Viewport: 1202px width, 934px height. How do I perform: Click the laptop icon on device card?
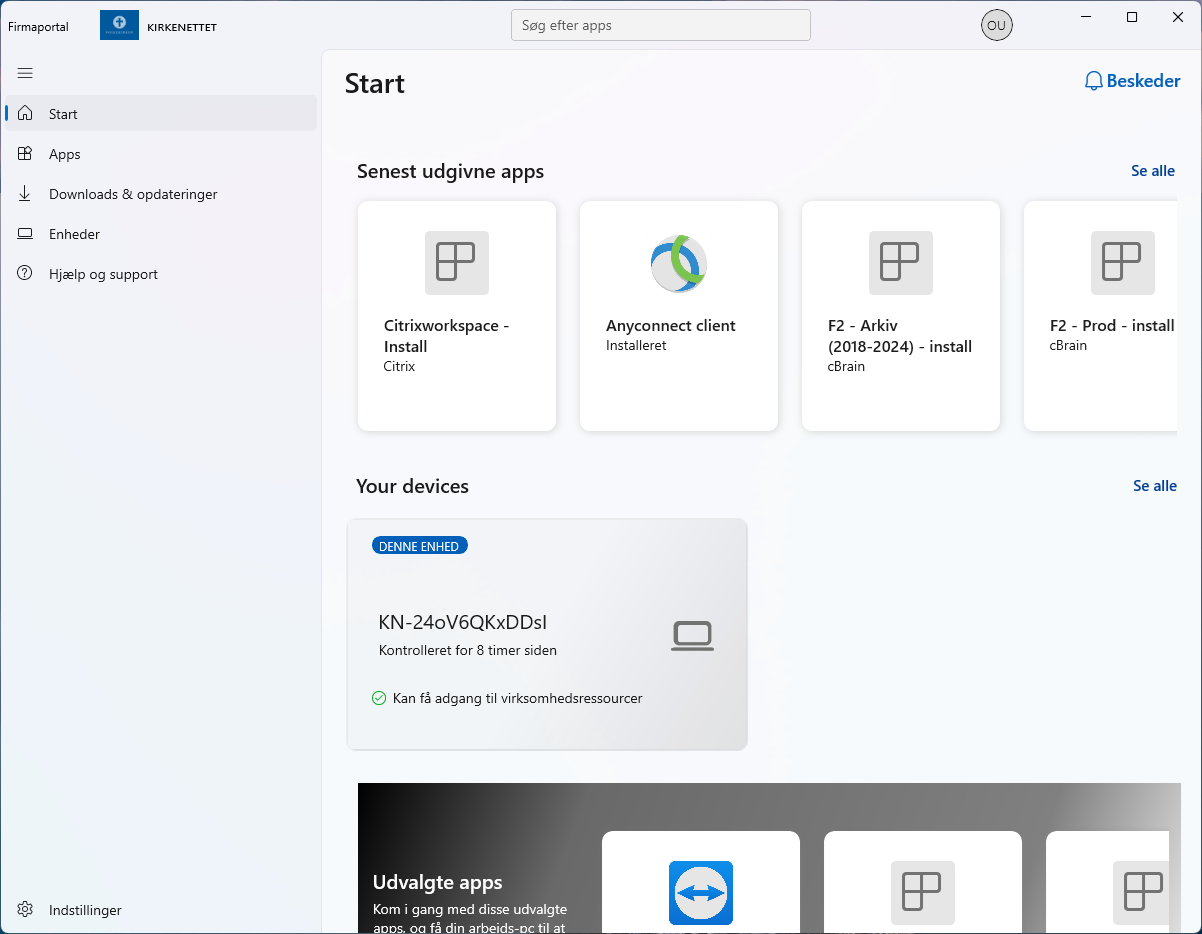point(692,636)
